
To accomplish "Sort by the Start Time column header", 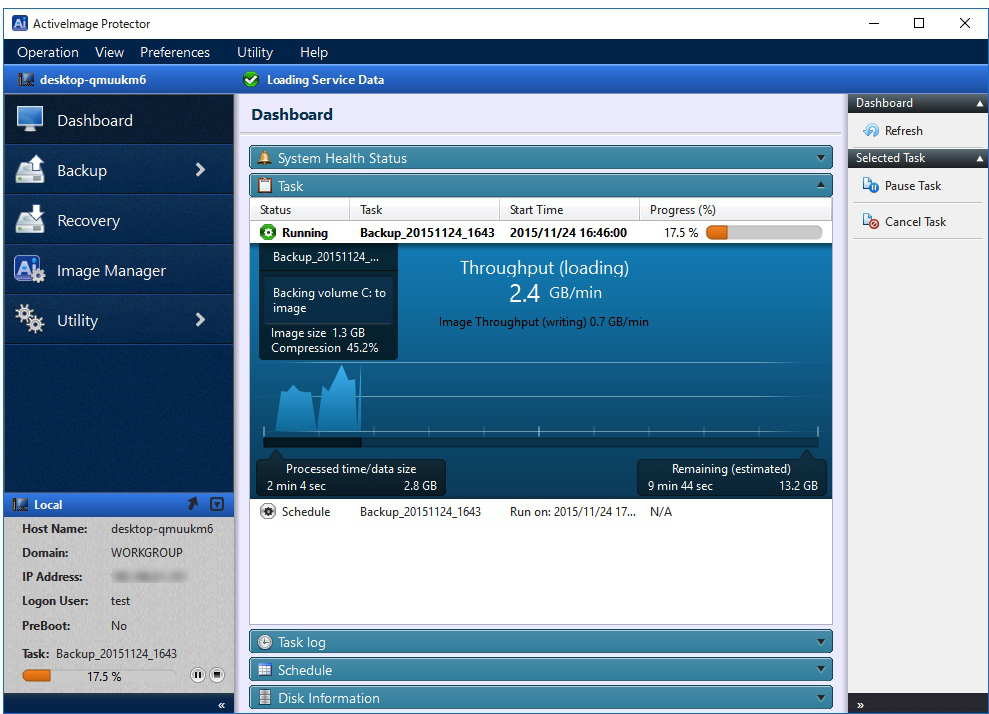I will pyautogui.click(x=570, y=209).
